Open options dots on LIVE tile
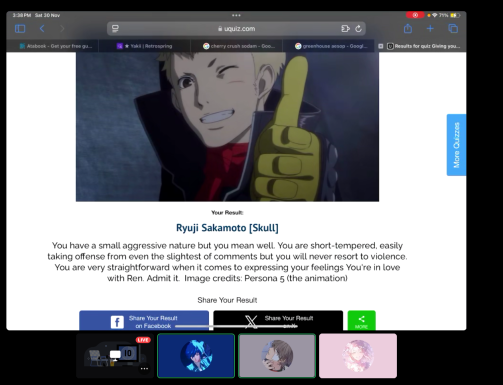 pyautogui.click(x=144, y=368)
